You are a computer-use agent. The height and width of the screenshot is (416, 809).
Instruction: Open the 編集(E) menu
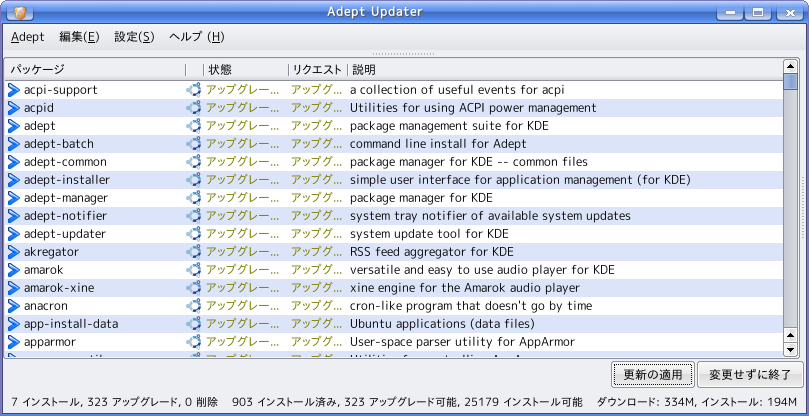(x=79, y=37)
